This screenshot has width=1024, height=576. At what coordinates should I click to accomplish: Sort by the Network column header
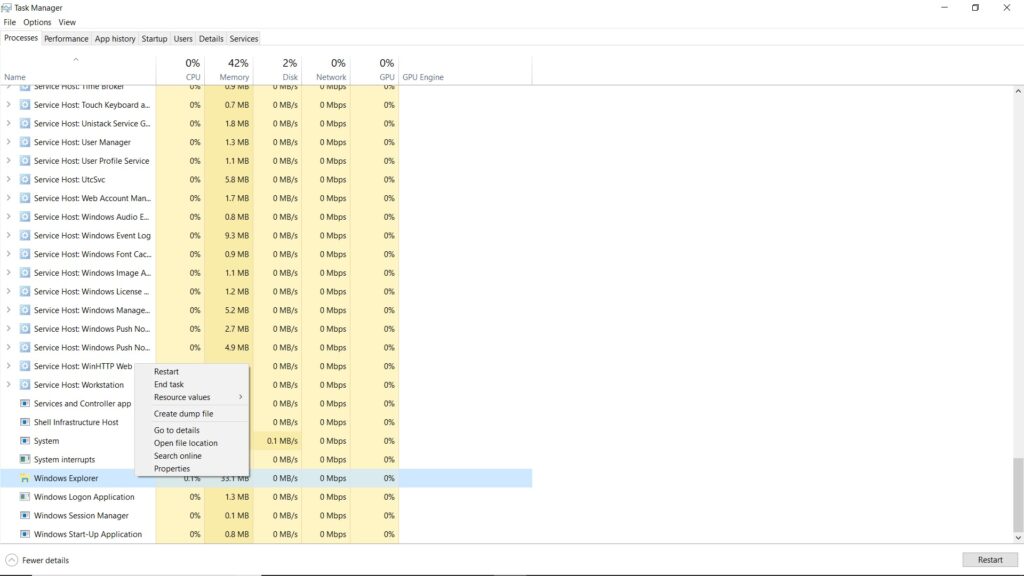pos(326,70)
